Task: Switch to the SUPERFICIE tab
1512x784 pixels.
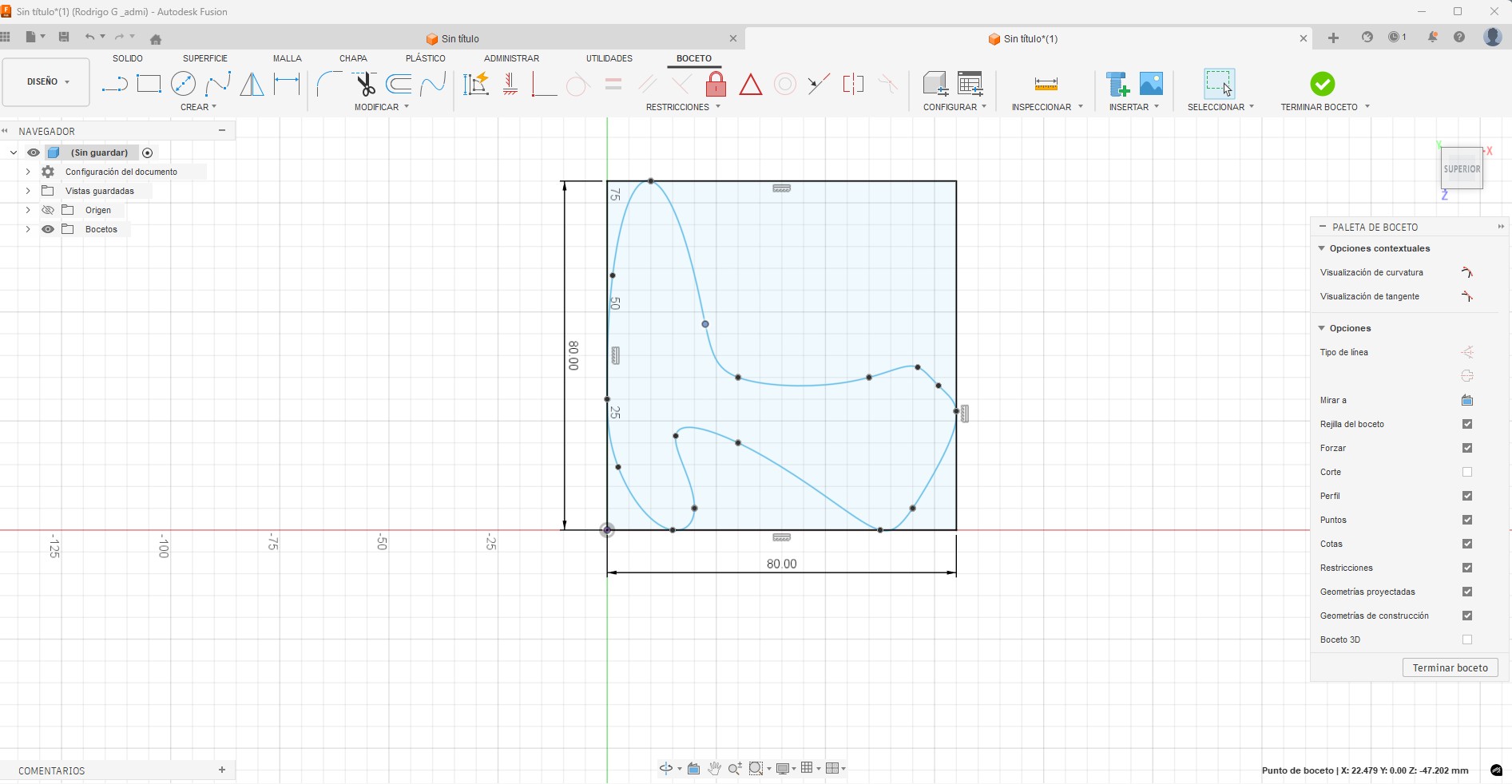Action: pyautogui.click(x=205, y=58)
